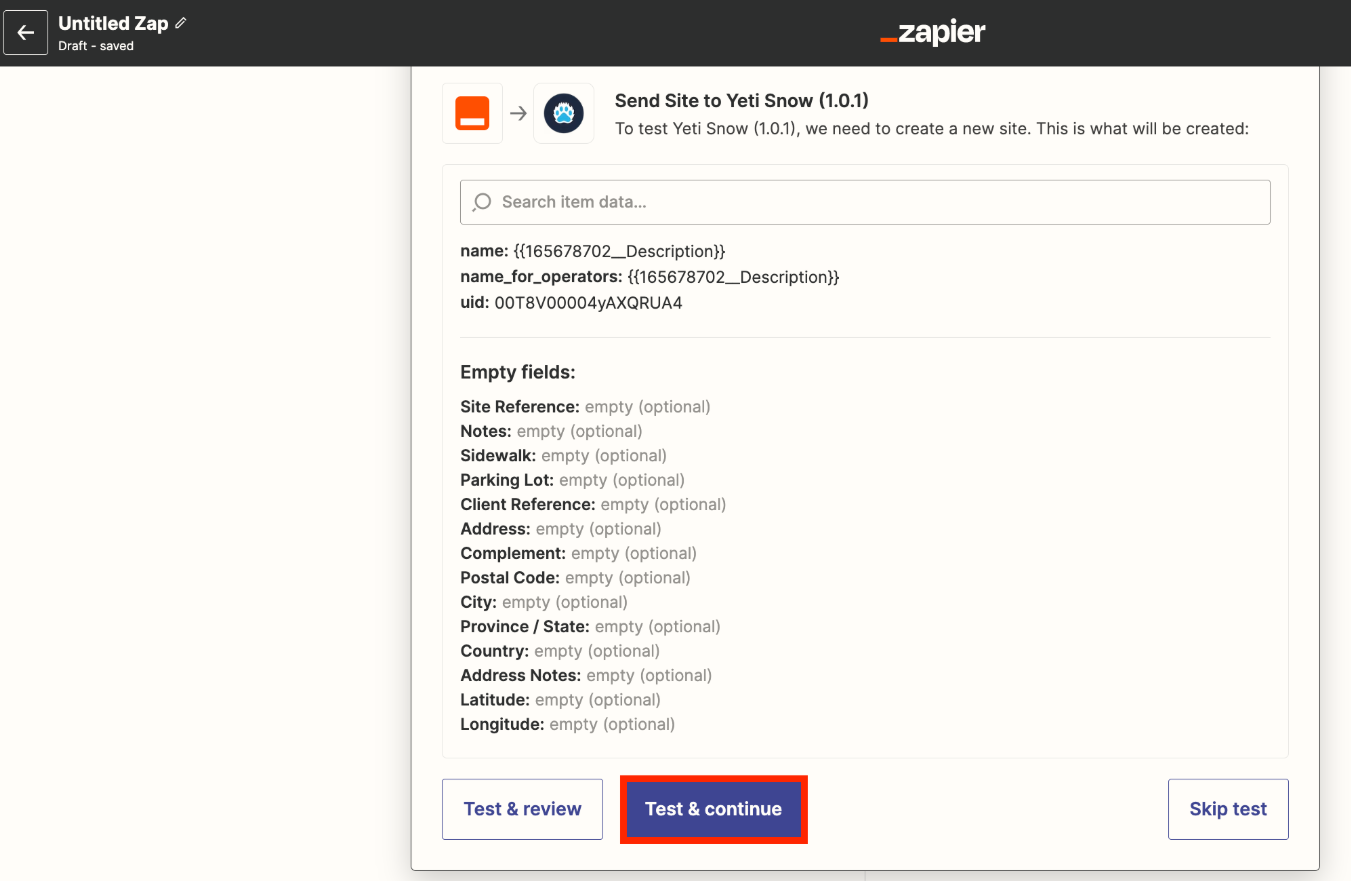Image resolution: width=1351 pixels, height=881 pixels.
Task: Click Draft - saved status text
Action: point(96,46)
